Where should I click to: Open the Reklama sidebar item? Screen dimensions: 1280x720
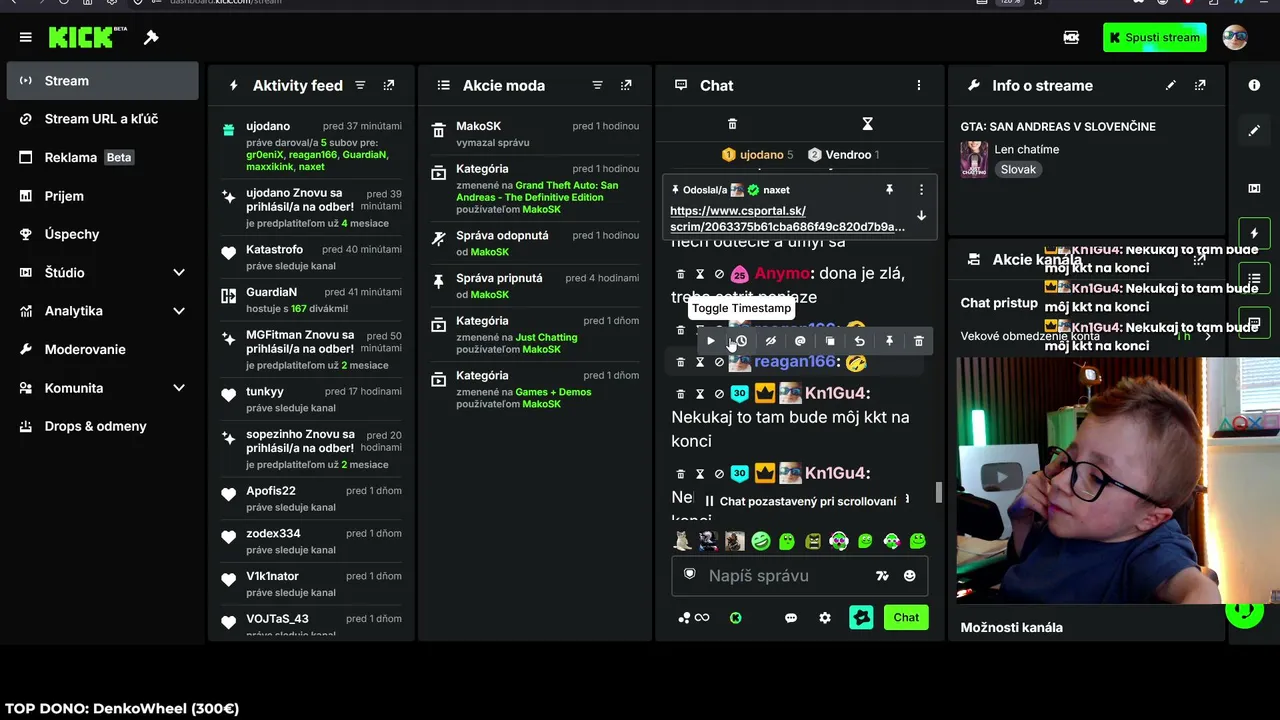pyautogui.click(x=103, y=158)
